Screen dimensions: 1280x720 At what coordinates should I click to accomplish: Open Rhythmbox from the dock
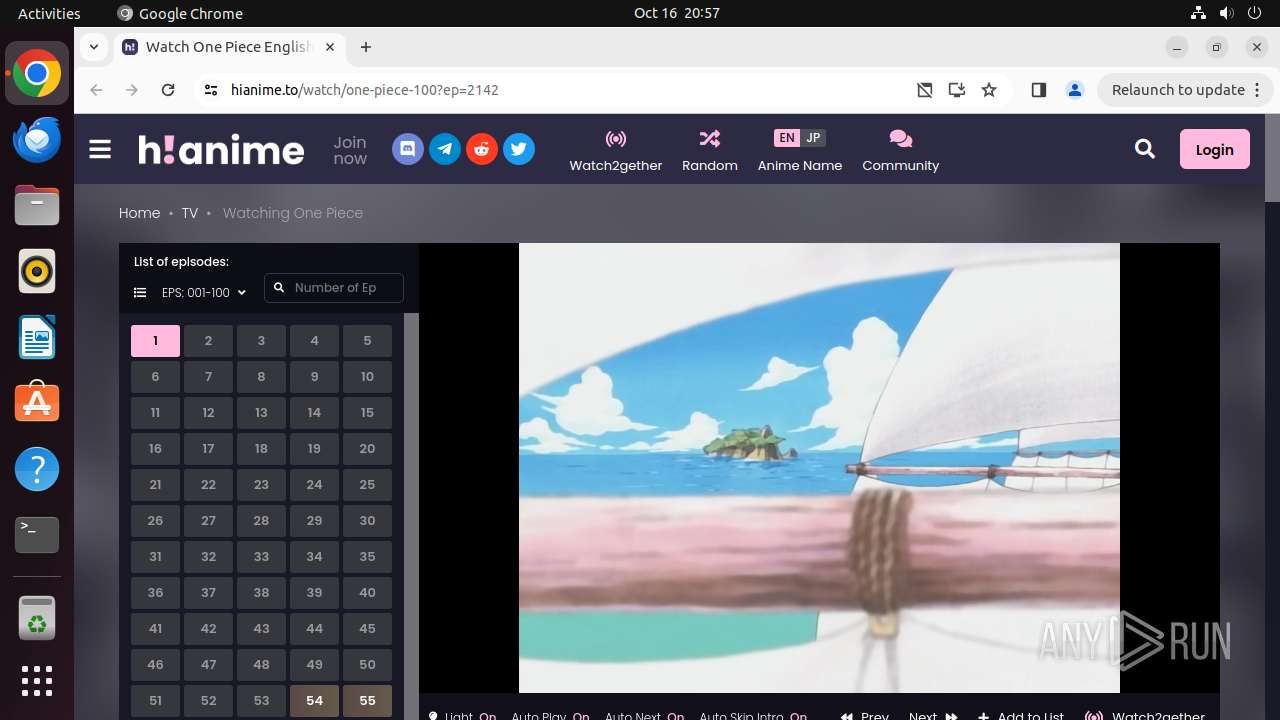click(x=37, y=271)
